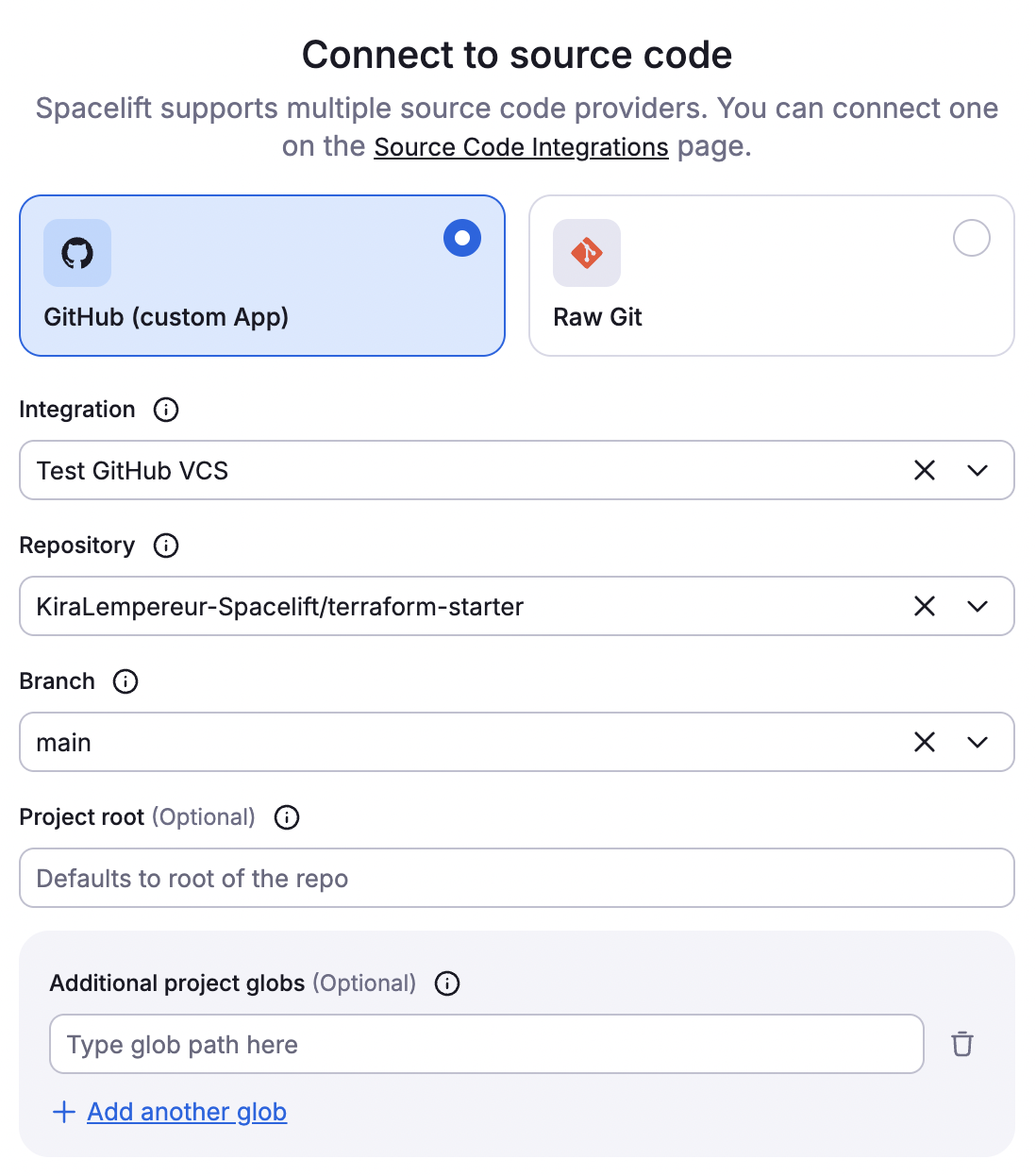Click the Raw Git logo icon

(x=587, y=253)
